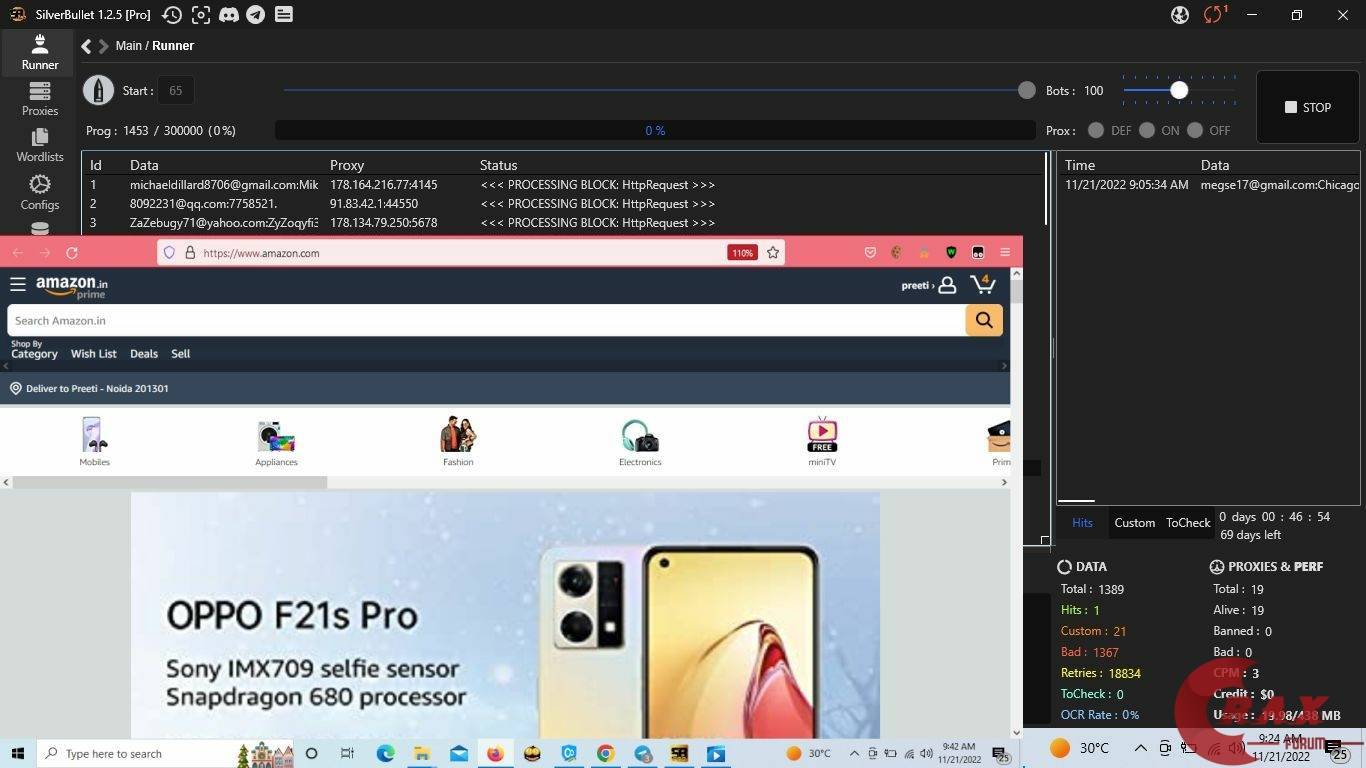1366x768 pixels.
Task: Open Microsoft Edge from the taskbar
Action: pos(385,754)
